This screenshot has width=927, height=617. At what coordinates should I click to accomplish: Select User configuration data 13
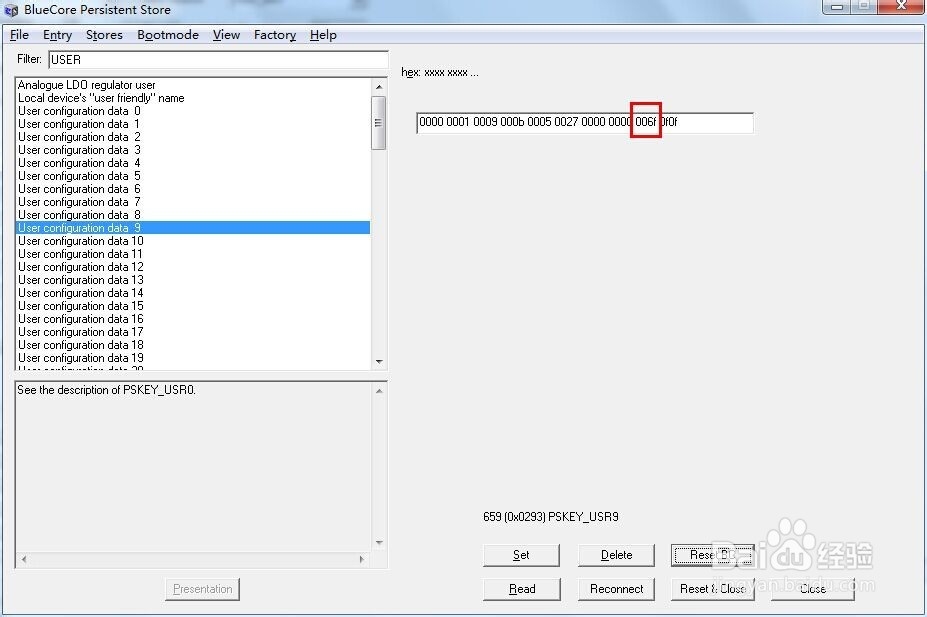point(193,280)
